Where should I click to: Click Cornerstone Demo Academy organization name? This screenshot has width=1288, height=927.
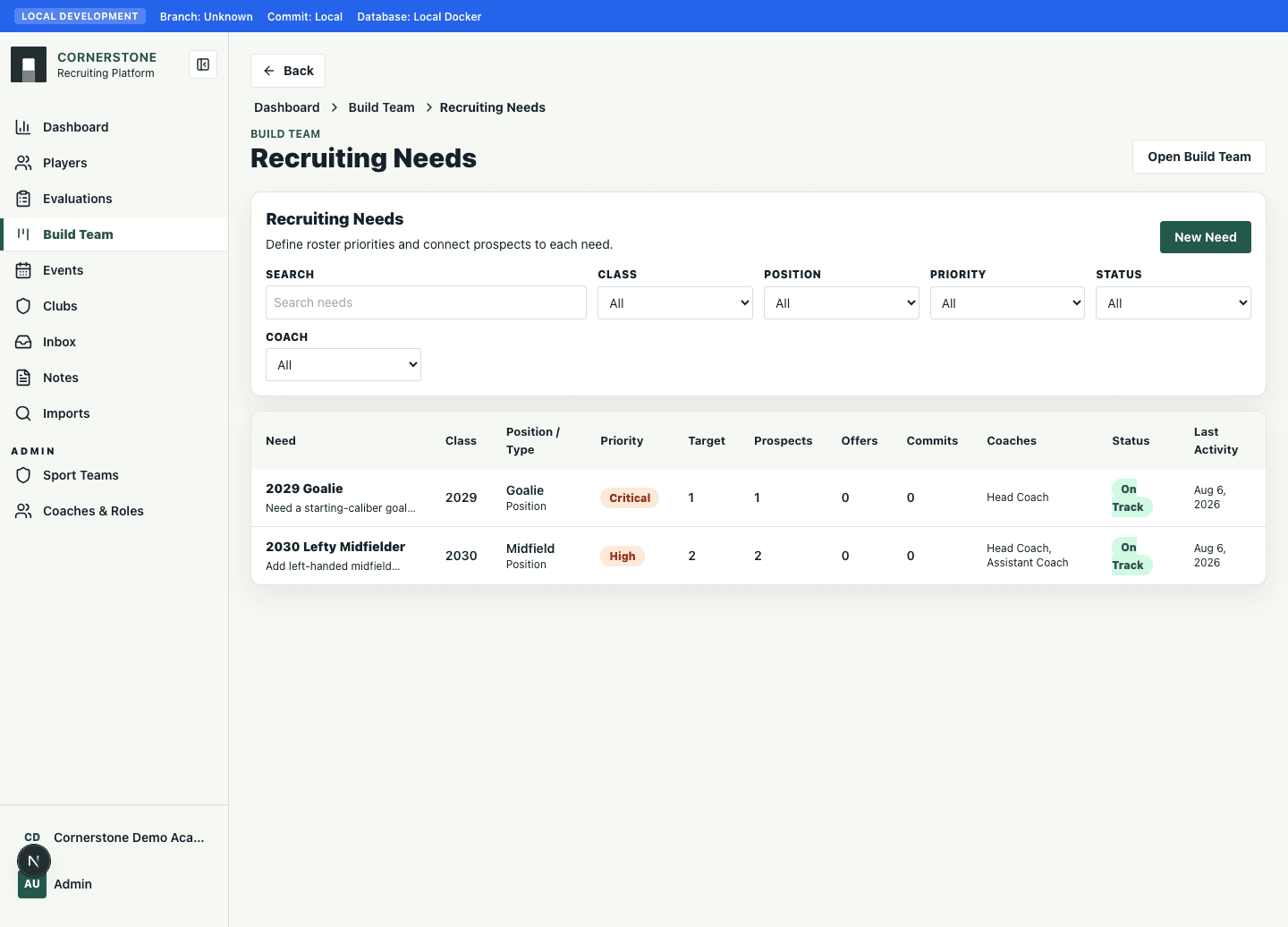click(x=129, y=838)
